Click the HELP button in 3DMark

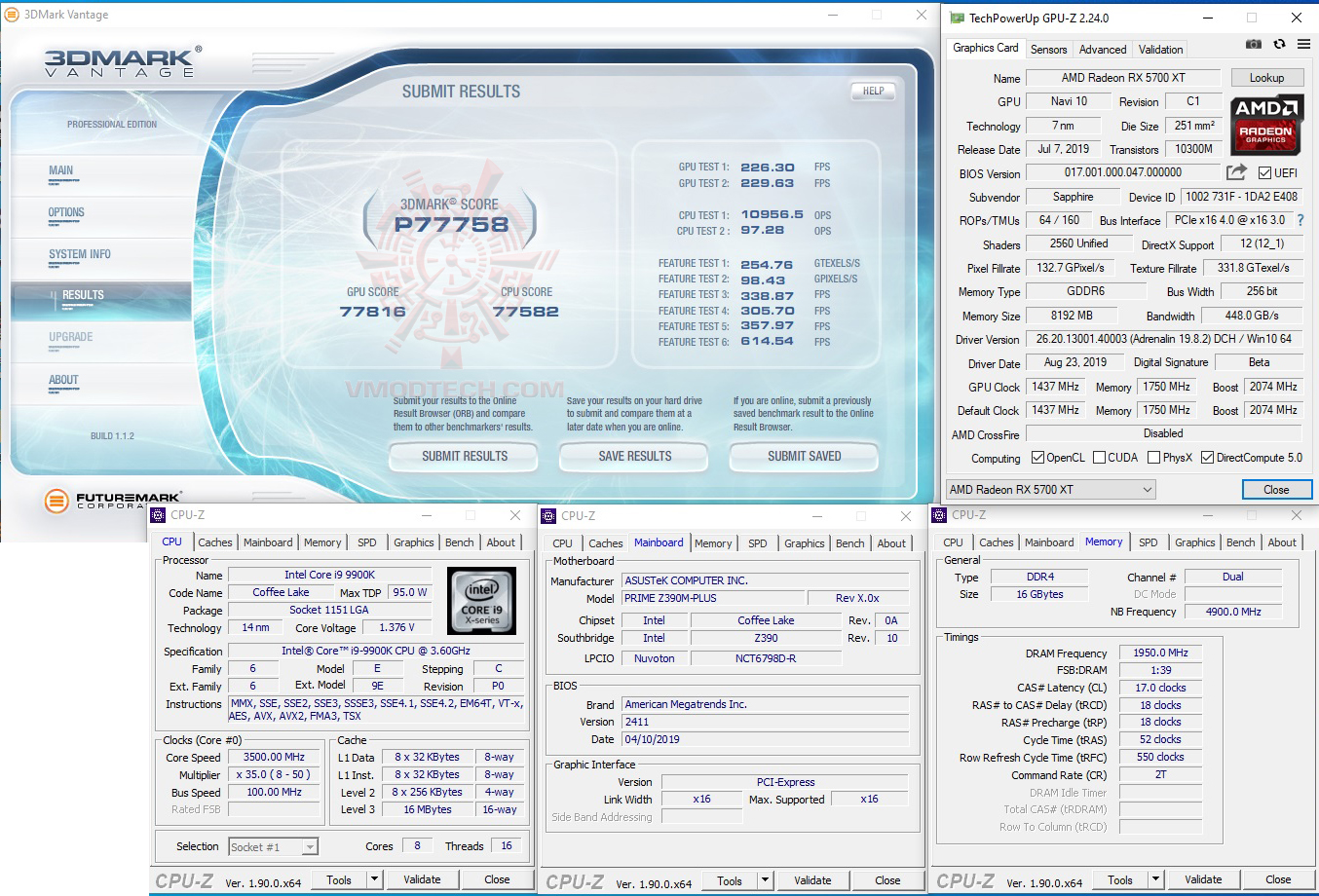click(x=873, y=92)
